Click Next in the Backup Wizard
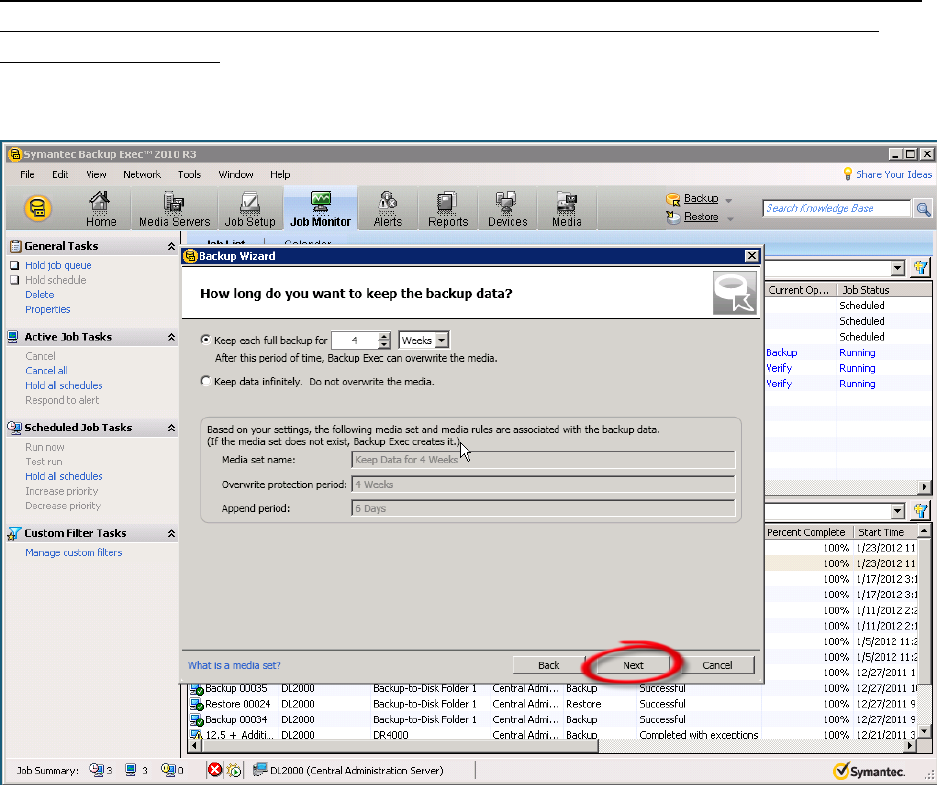937x785 pixels. [633, 665]
